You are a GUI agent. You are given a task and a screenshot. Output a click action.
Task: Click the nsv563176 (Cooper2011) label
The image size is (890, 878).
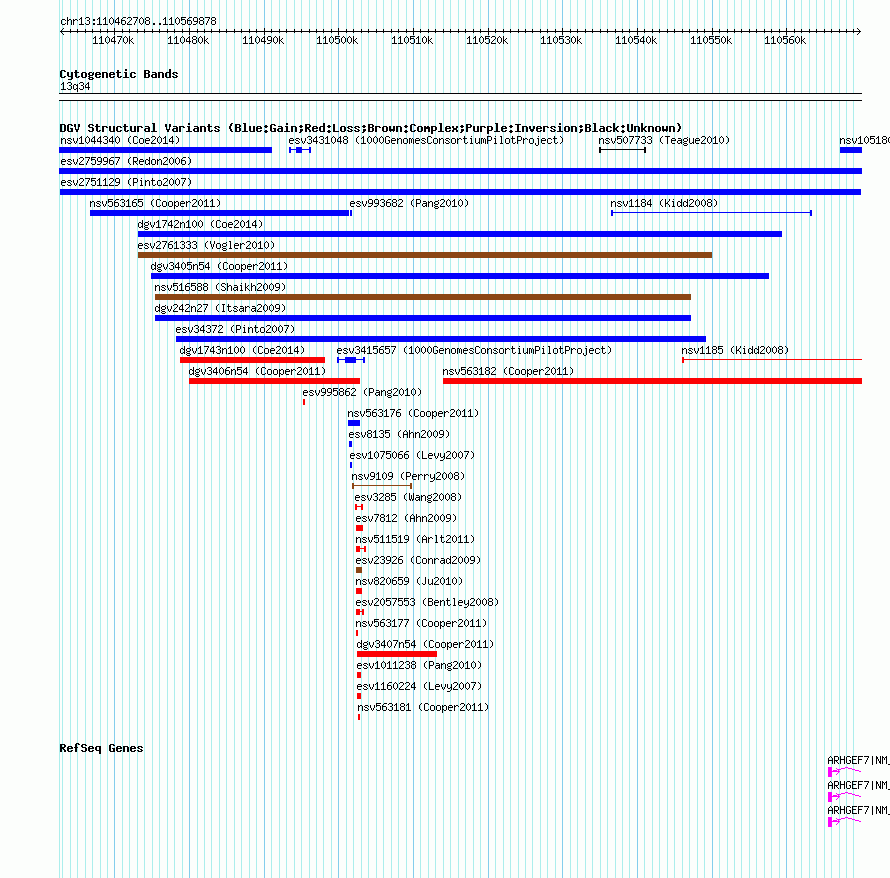tap(413, 413)
